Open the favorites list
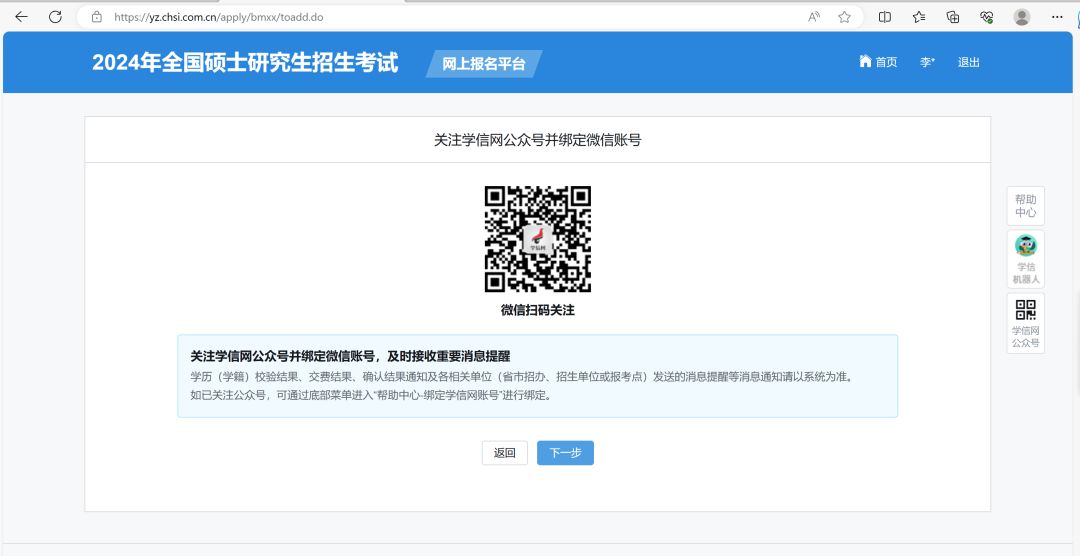The image size is (1080, 556). click(x=919, y=17)
